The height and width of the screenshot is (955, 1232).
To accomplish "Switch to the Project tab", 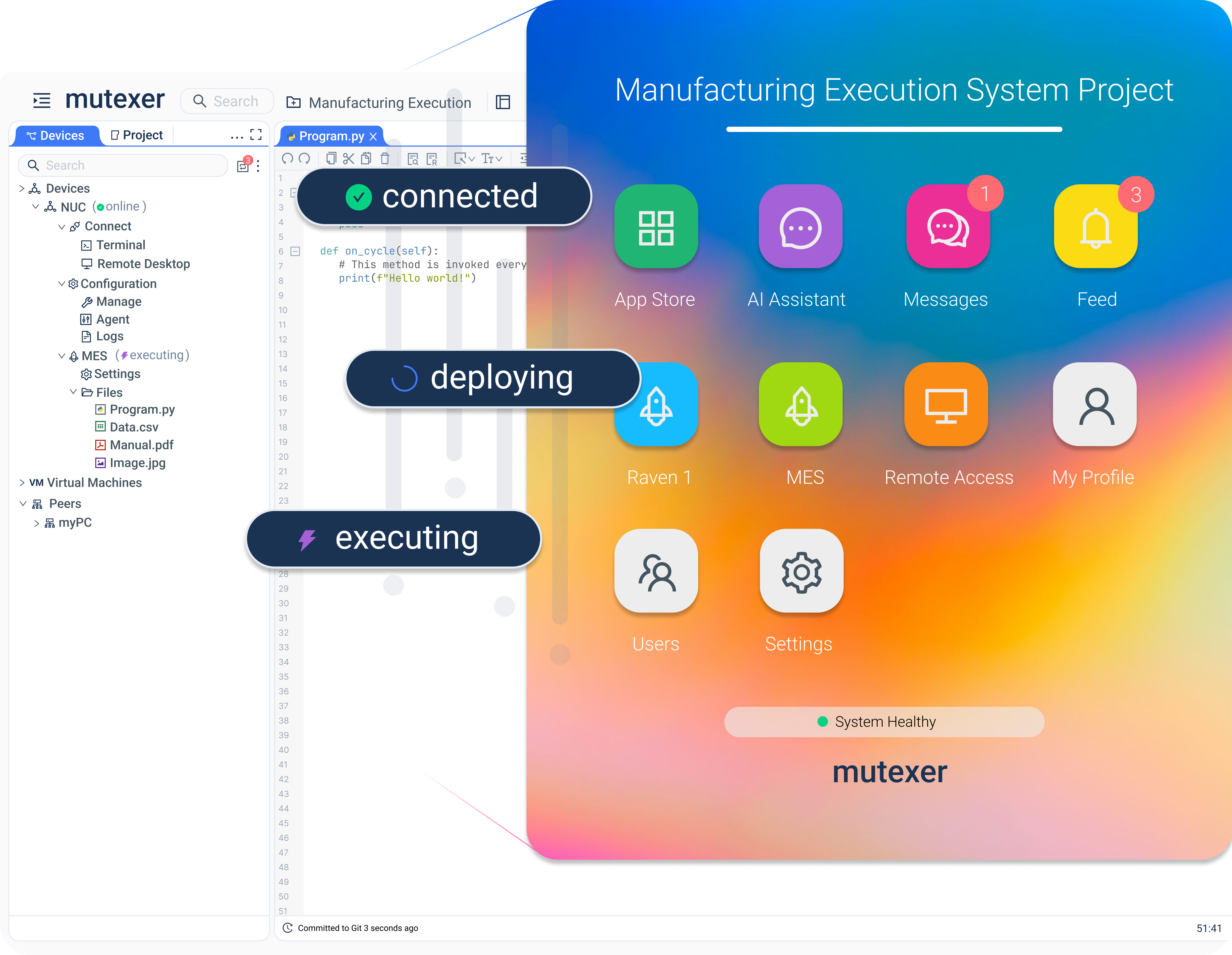I will (x=137, y=135).
